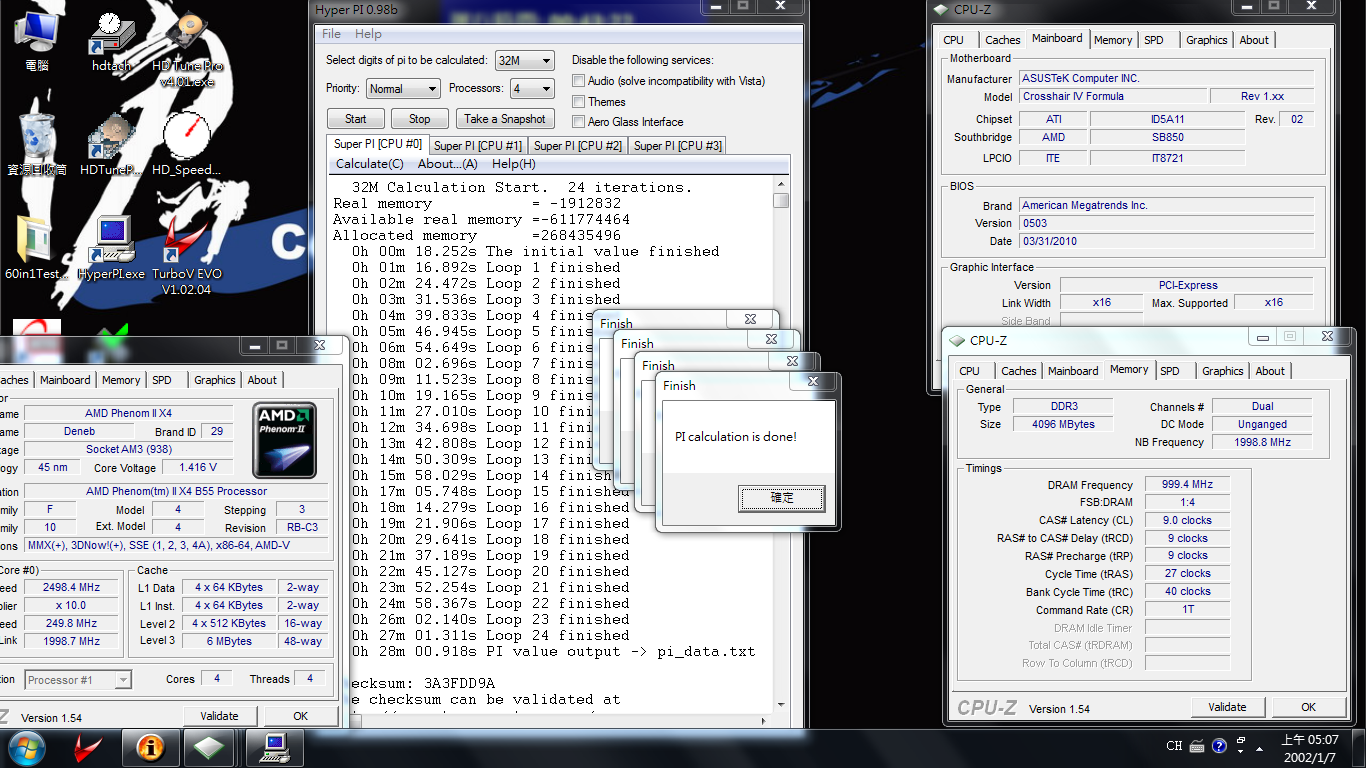Click the keyboard IME icon in tray
This screenshot has width=1366, height=768.
(x=1198, y=746)
